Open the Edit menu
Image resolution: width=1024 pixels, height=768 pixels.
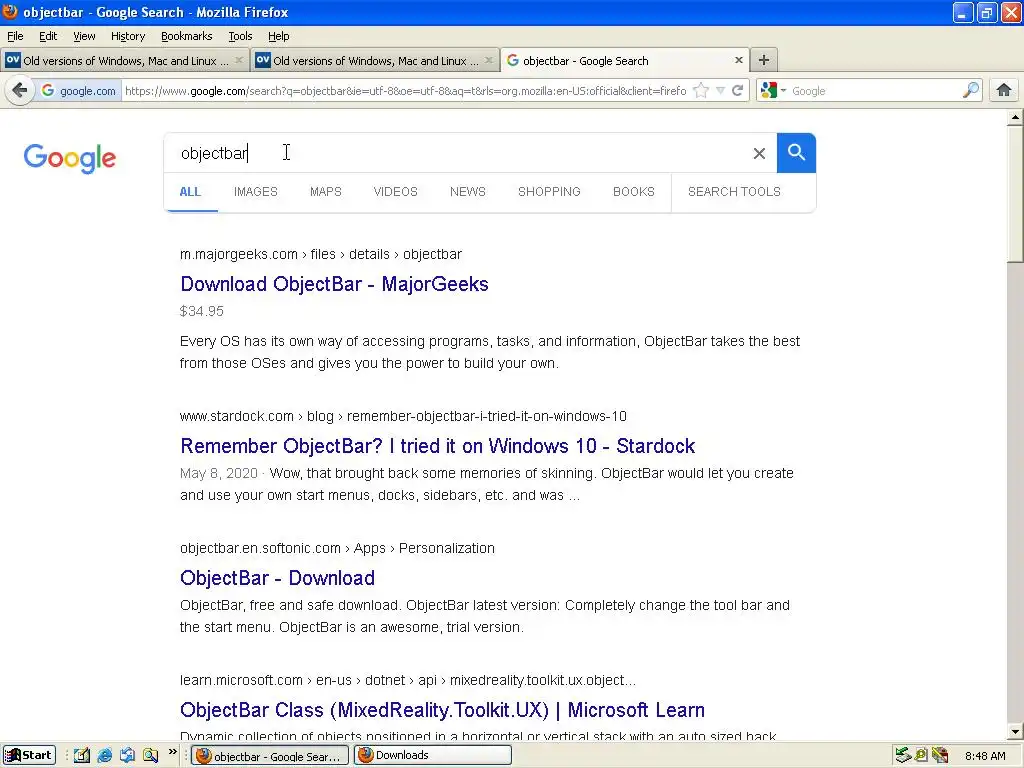coord(48,36)
